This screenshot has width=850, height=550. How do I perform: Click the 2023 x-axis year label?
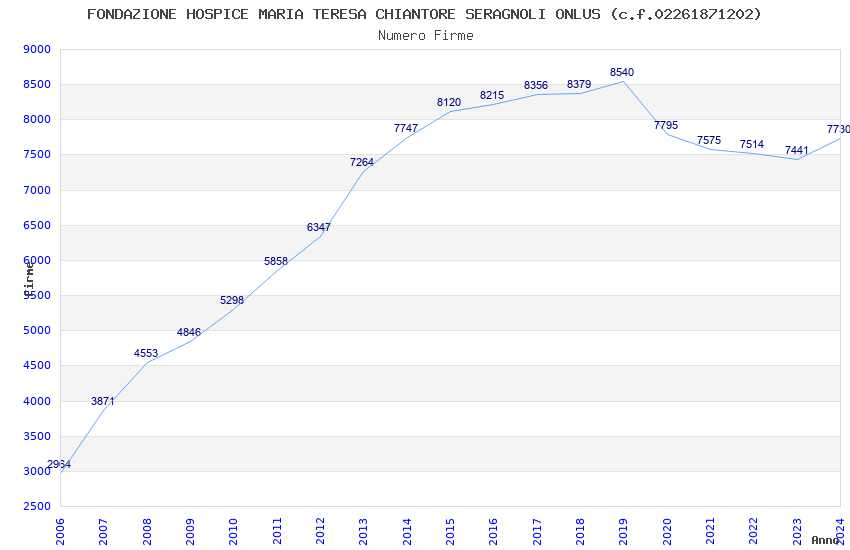click(x=797, y=531)
